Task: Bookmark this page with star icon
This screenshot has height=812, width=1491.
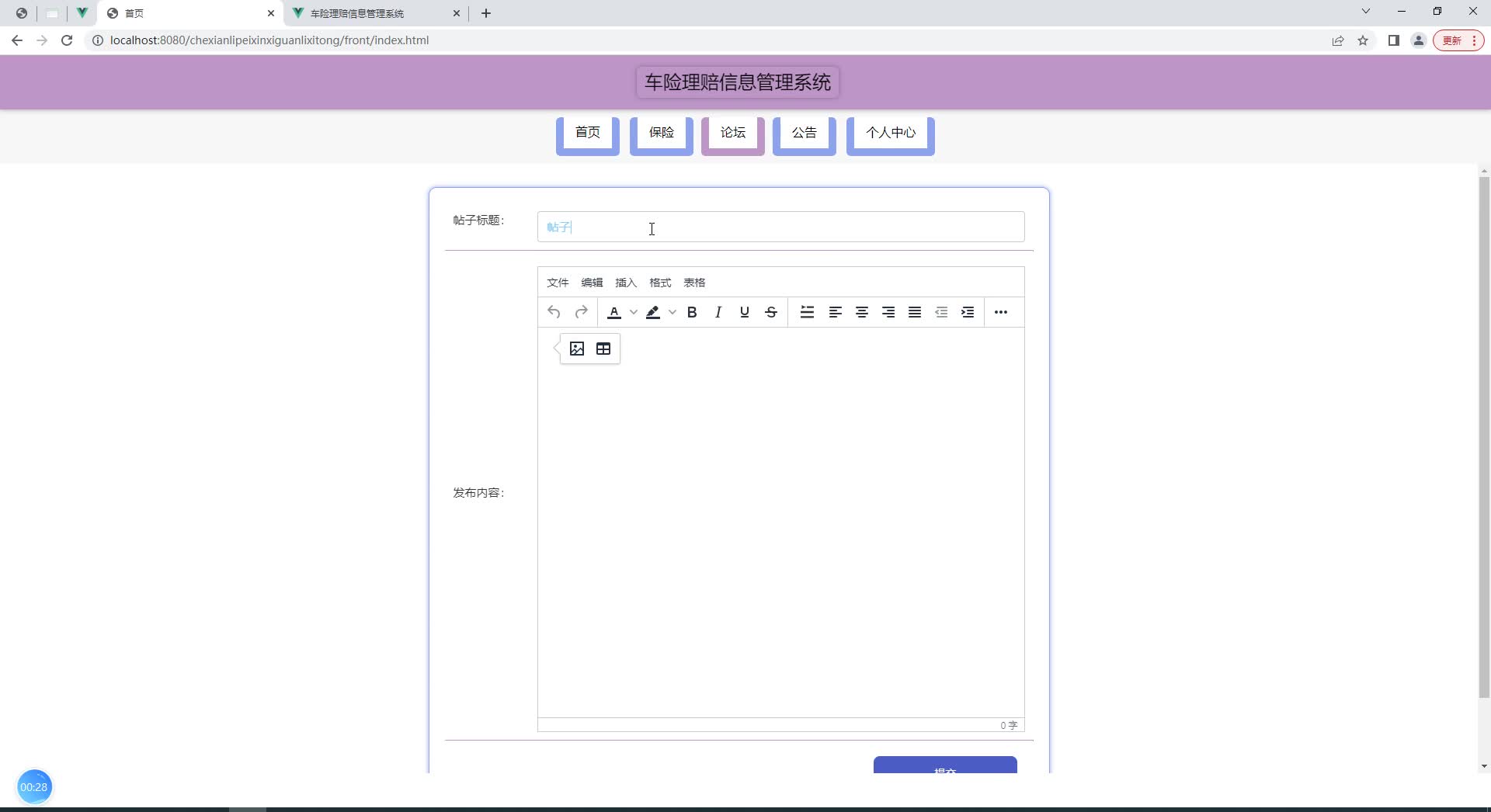Action: click(1363, 40)
